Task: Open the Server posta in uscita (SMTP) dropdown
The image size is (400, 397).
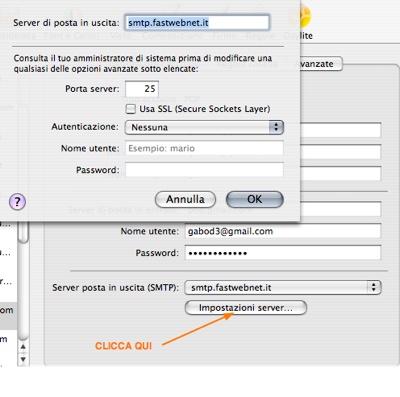Action: pyautogui.click(x=283, y=287)
